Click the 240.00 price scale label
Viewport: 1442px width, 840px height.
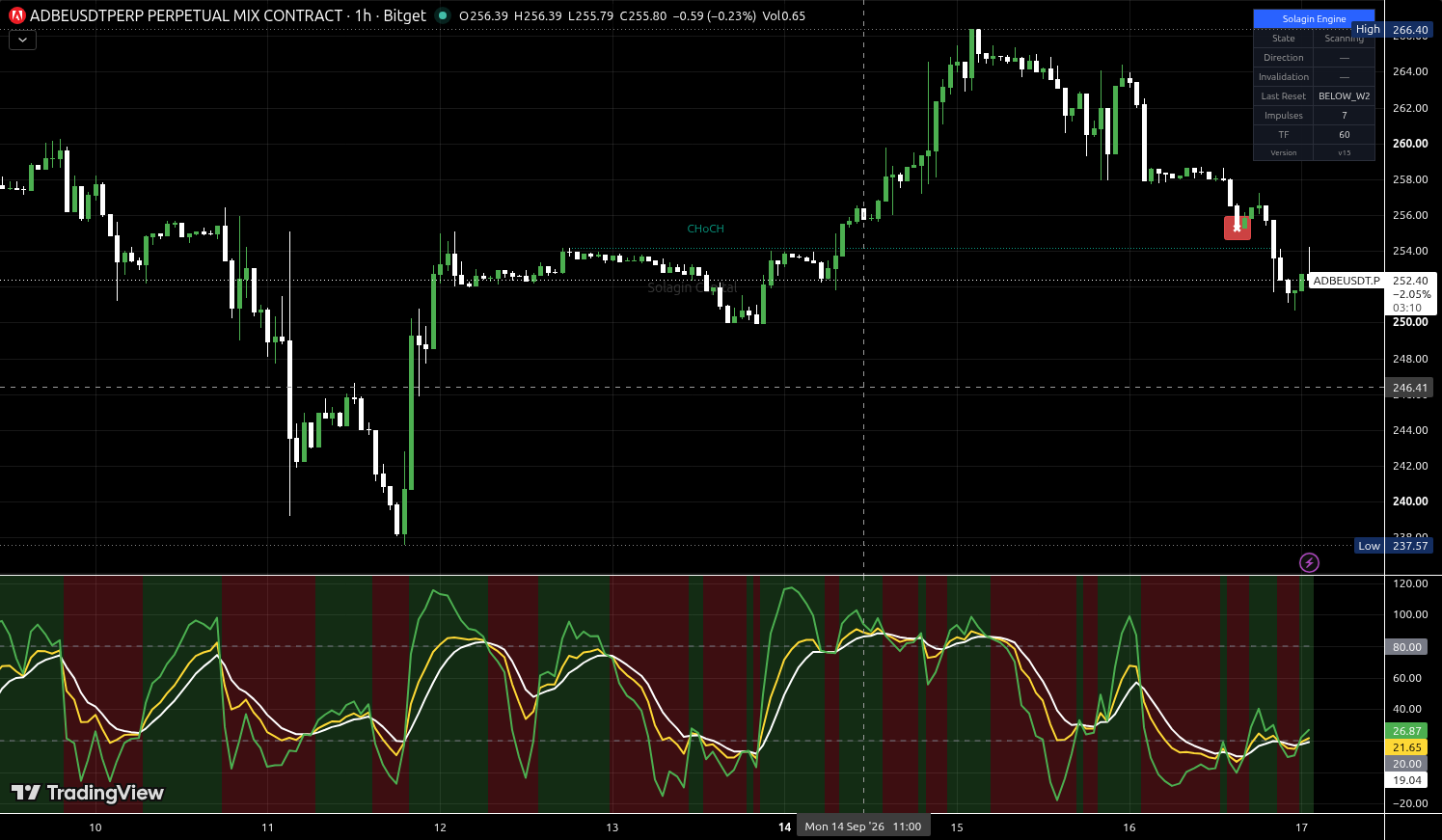[1410, 501]
